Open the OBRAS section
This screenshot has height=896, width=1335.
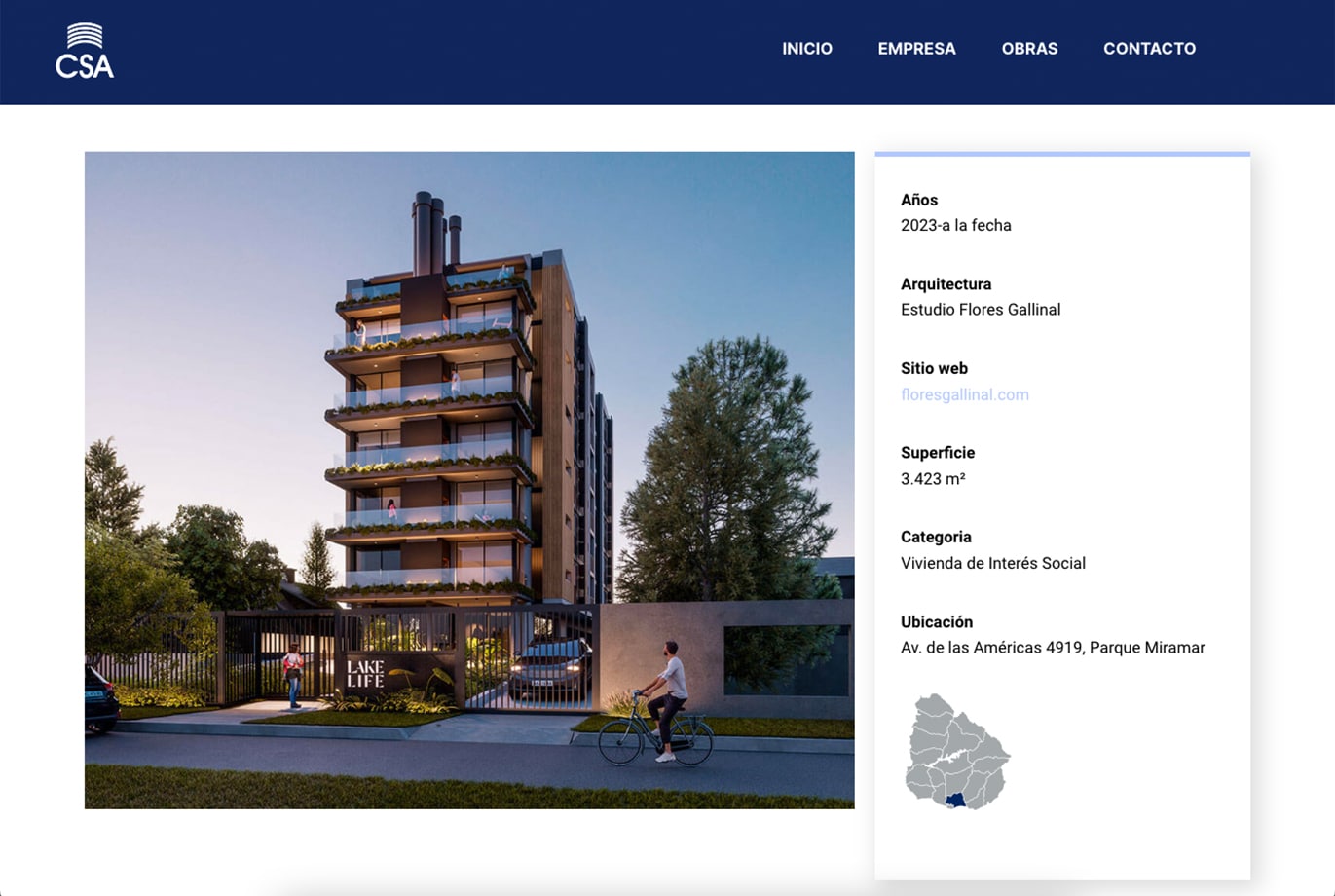click(1029, 49)
